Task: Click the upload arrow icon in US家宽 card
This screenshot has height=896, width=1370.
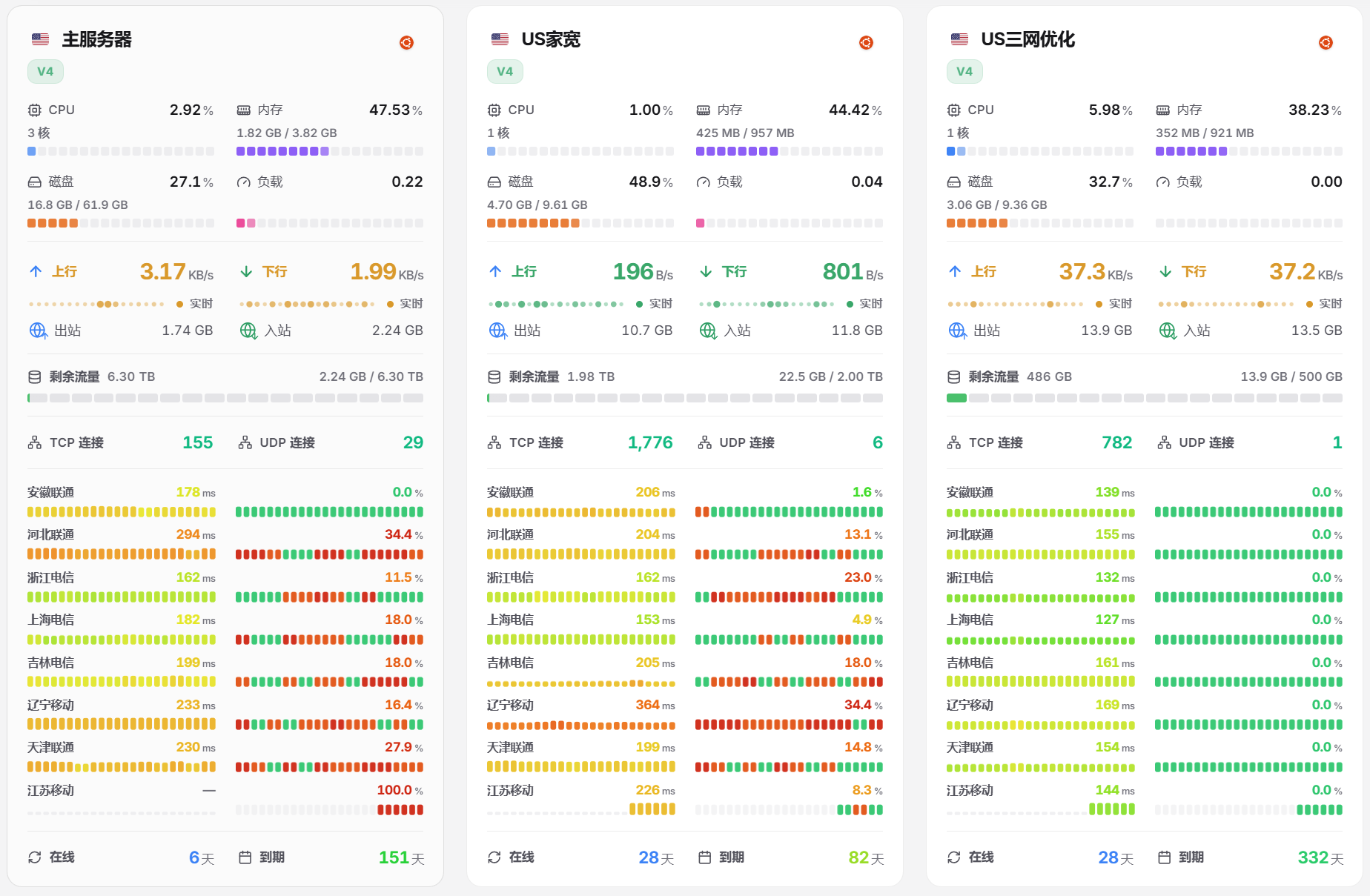Action: click(x=495, y=271)
